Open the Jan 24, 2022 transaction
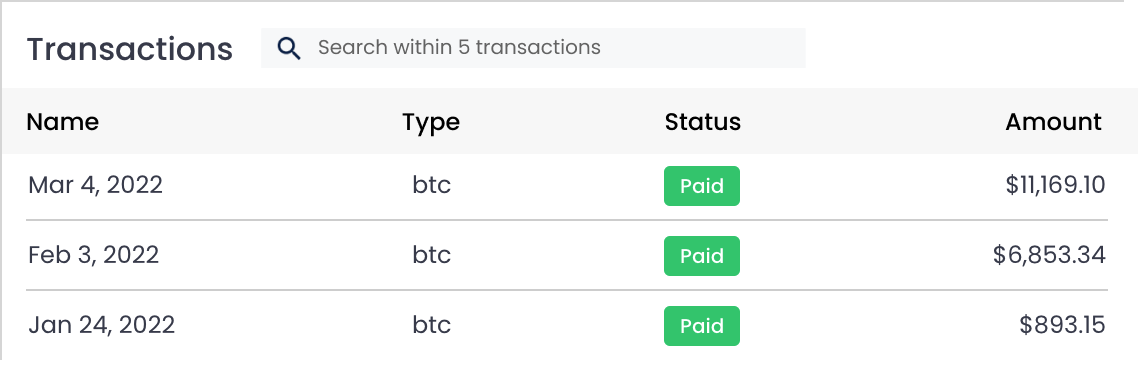 tap(101, 325)
